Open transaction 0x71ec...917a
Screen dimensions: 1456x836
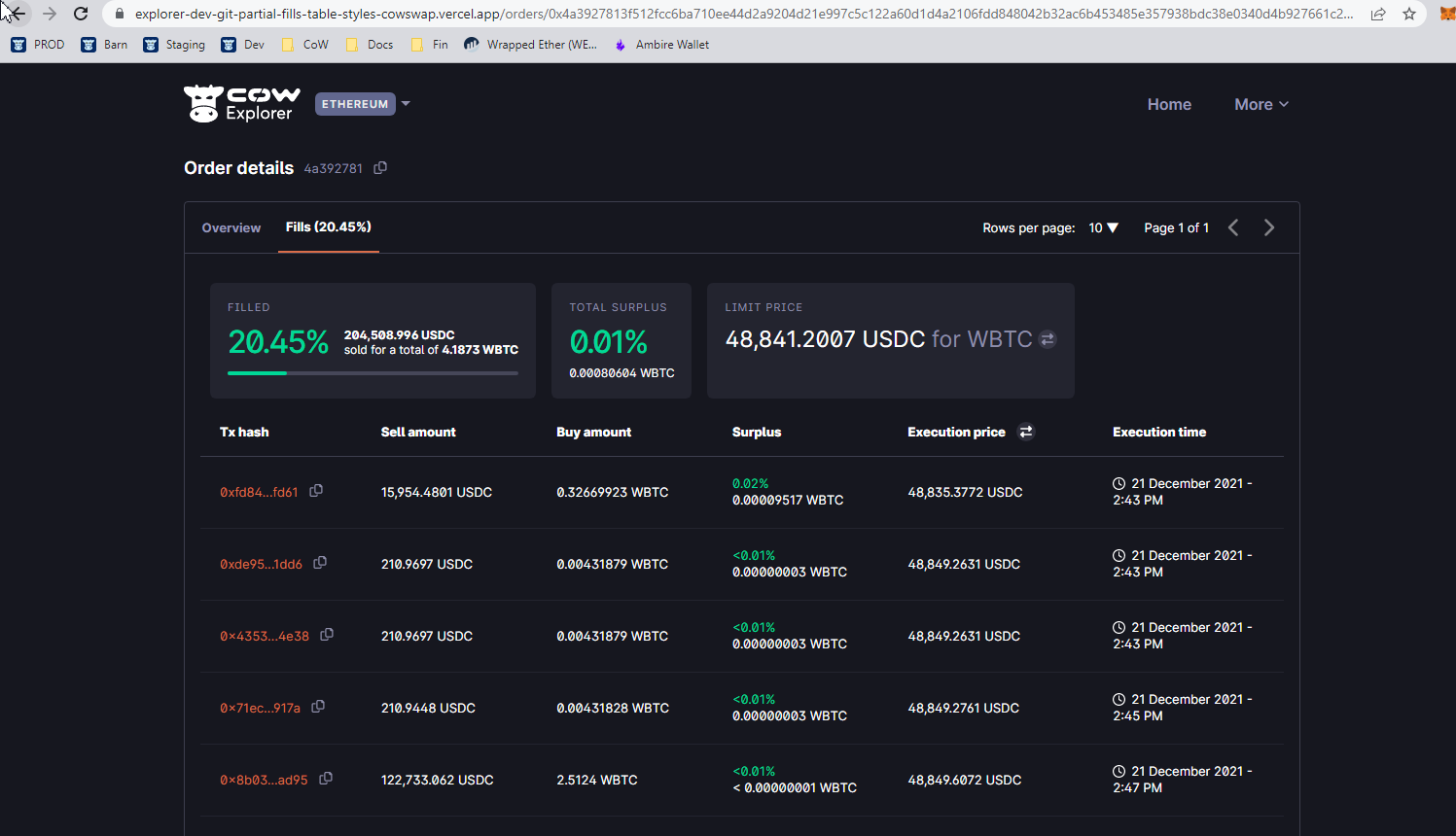coord(260,708)
